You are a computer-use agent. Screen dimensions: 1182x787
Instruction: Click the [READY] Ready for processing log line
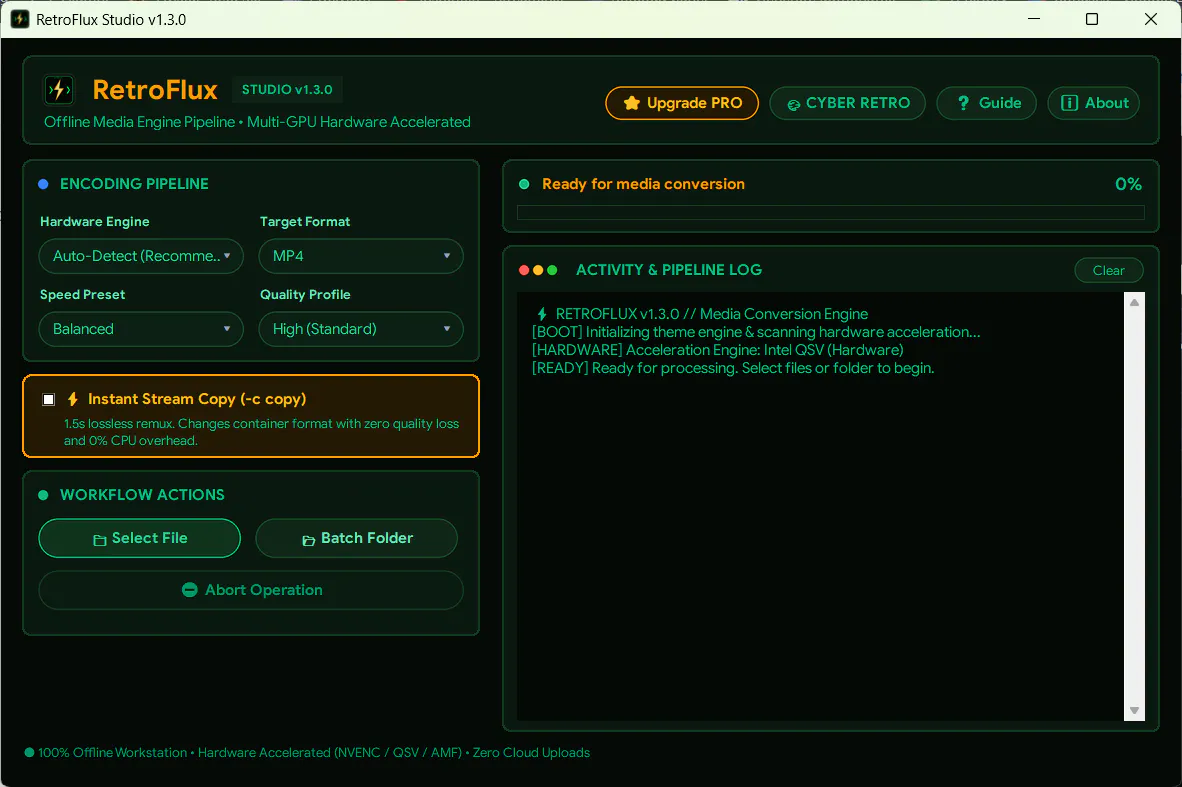(733, 368)
